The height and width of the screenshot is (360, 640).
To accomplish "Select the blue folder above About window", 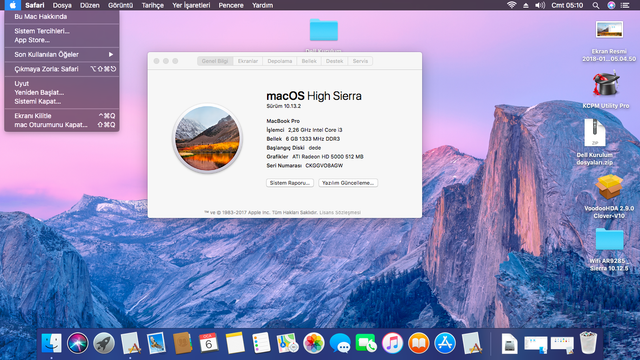I will pyautogui.click(x=324, y=30).
